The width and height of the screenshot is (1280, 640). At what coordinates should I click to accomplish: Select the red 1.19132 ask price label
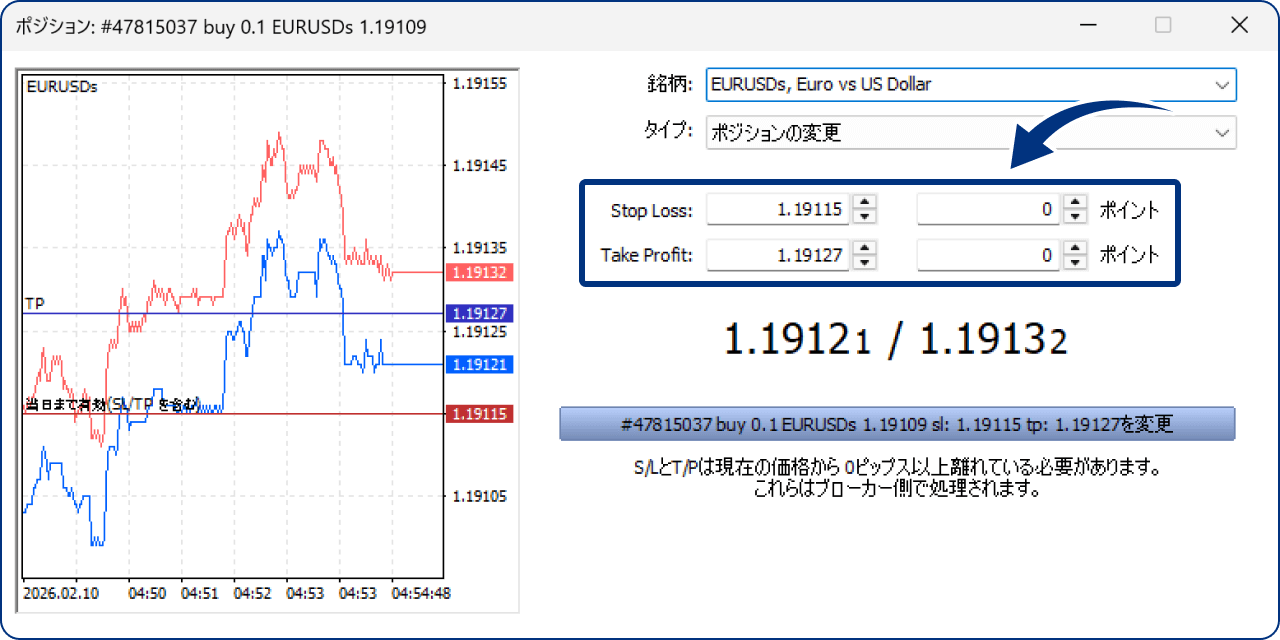tap(480, 272)
